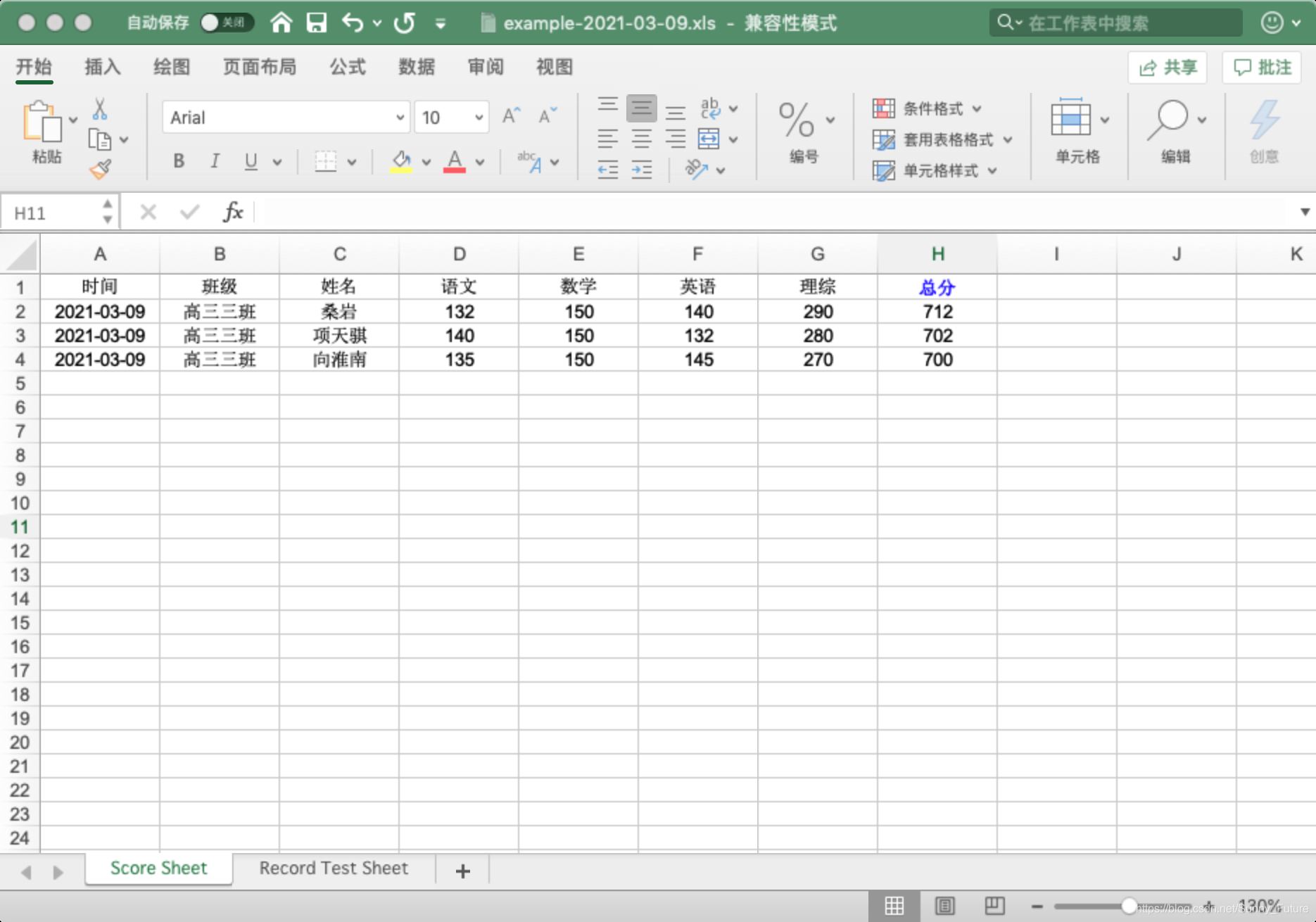Viewport: 1316px width, 922px height.
Task: Click the 套用表格格式 table formatting icon
Action: [x=883, y=140]
